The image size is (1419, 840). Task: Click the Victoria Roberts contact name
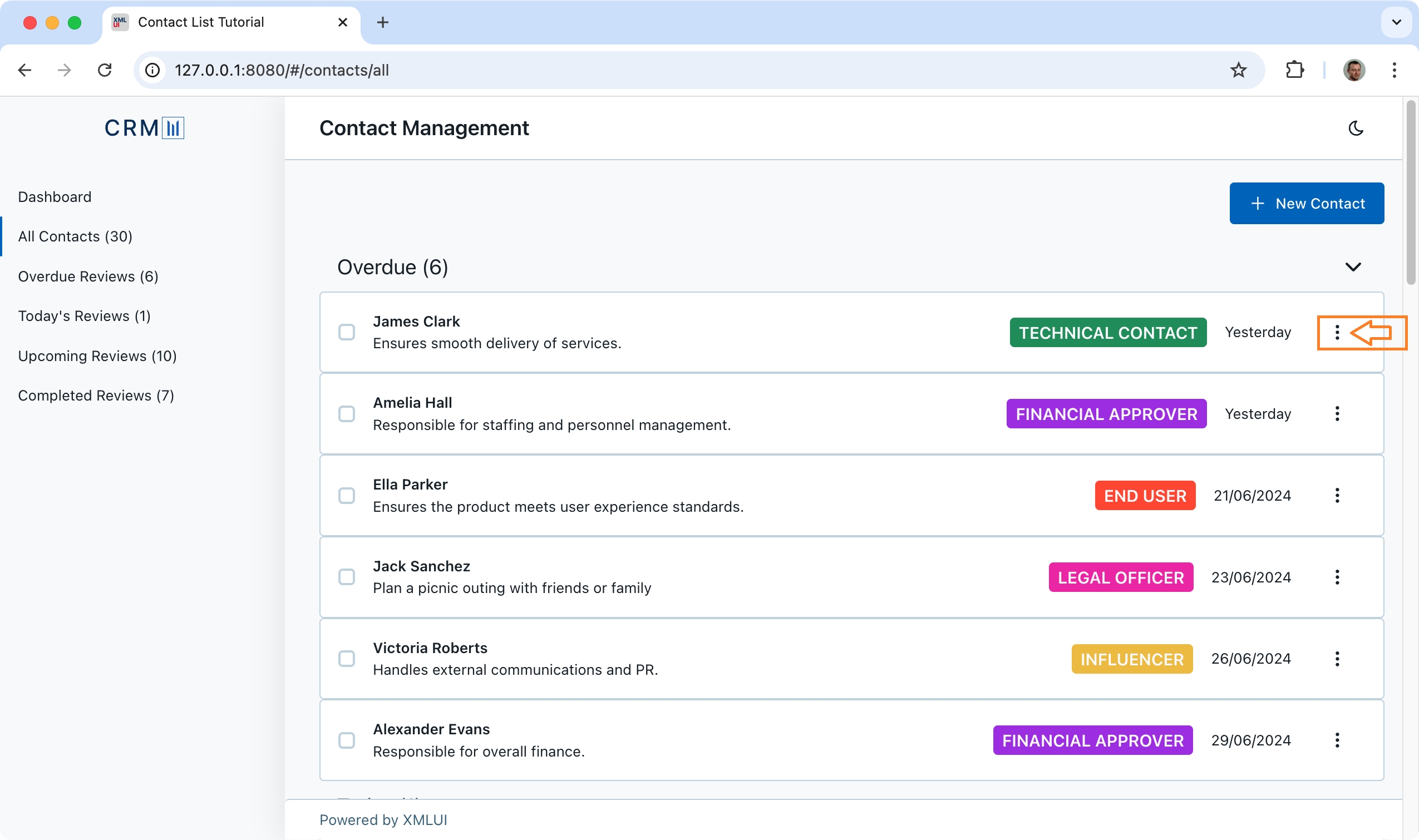(430, 648)
